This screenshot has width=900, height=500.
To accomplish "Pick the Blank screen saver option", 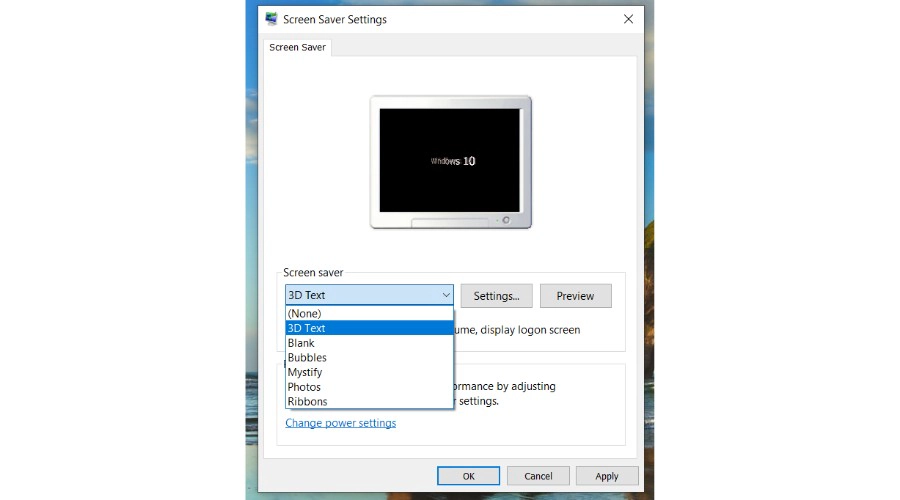I will pos(369,343).
